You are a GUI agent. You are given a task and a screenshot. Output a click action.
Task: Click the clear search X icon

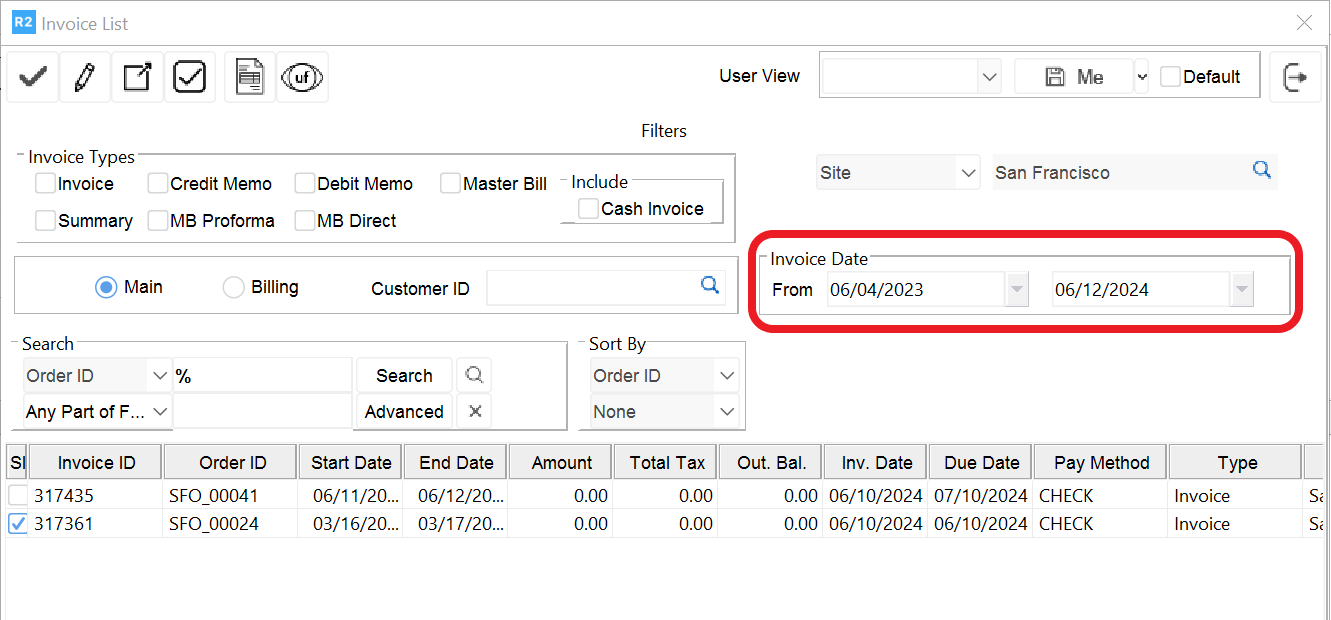(475, 411)
